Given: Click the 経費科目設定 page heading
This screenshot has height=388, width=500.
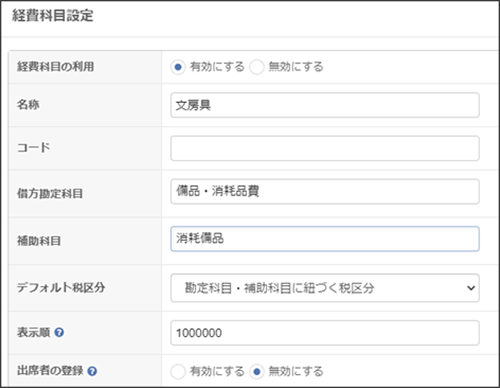Looking at the screenshot, I should (53, 15).
